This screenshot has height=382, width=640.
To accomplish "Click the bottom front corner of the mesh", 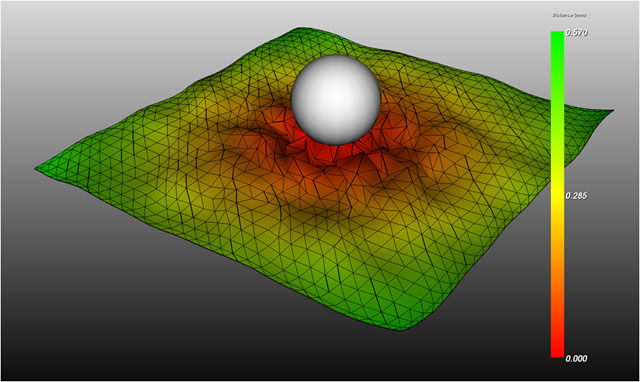I will (402, 326).
